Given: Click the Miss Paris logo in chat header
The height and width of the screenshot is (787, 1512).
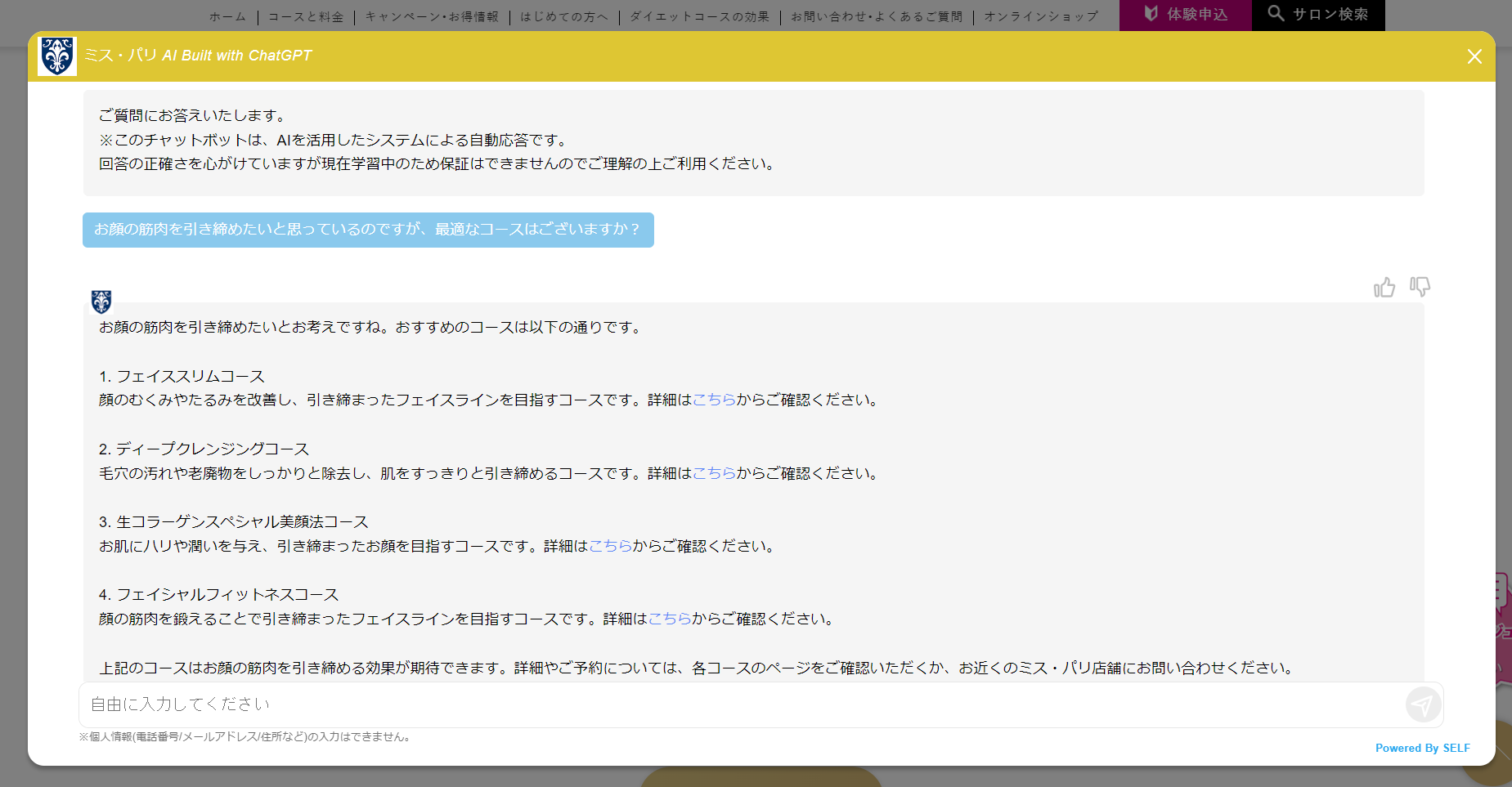Looking at the screenshot, I should (x=57, y=56).
